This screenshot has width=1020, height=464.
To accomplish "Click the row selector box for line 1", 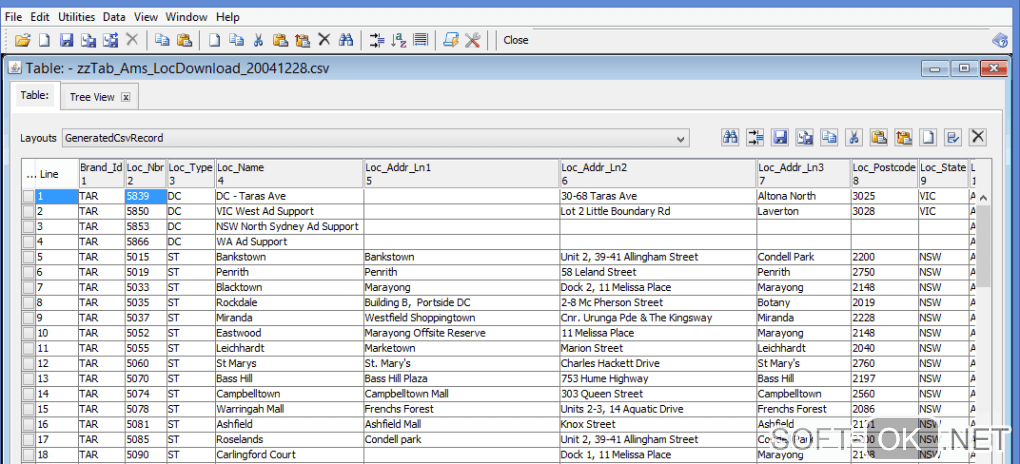I will coord(29,196).
